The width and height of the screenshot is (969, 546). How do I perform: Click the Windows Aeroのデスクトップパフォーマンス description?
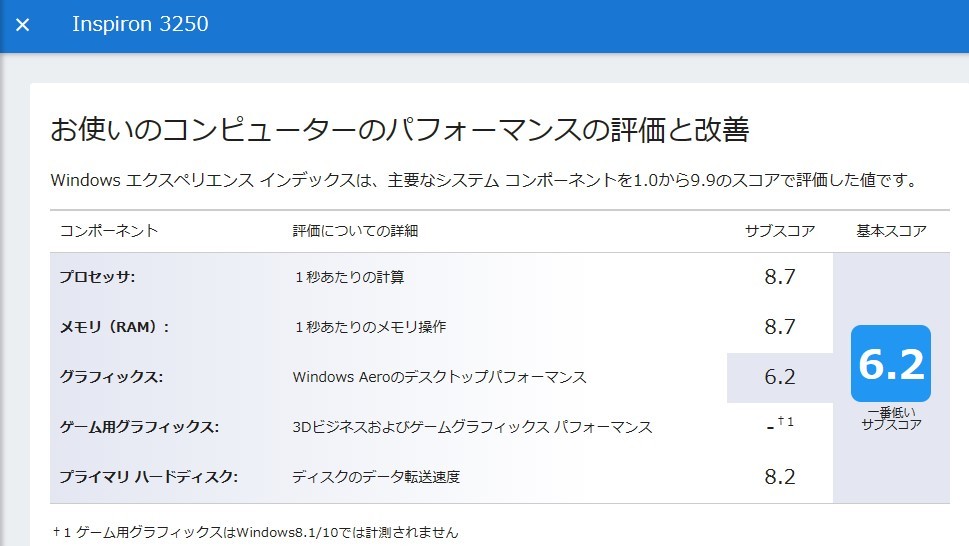tap(439, 377)
